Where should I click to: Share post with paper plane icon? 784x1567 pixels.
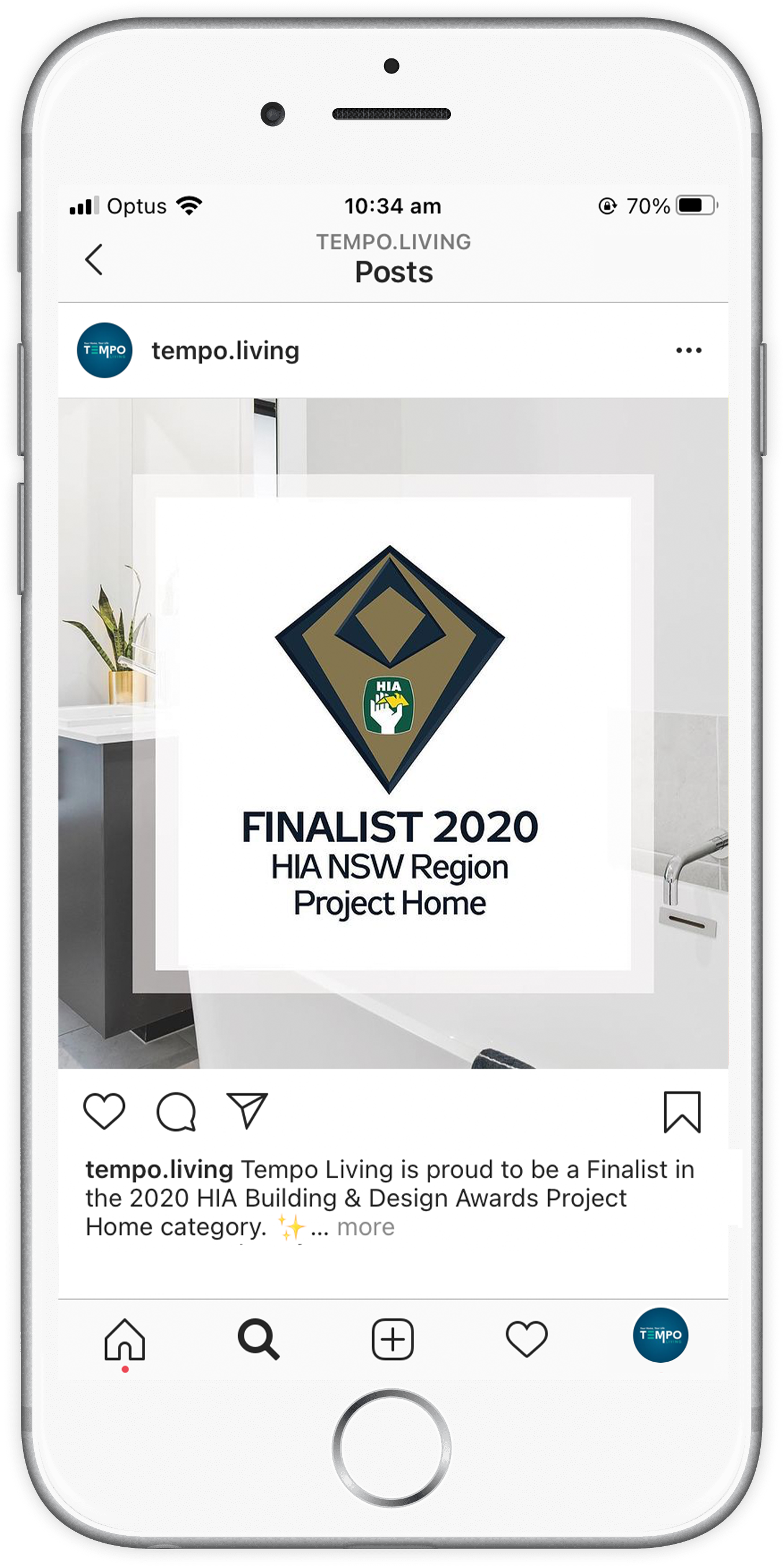[247, 1111]
